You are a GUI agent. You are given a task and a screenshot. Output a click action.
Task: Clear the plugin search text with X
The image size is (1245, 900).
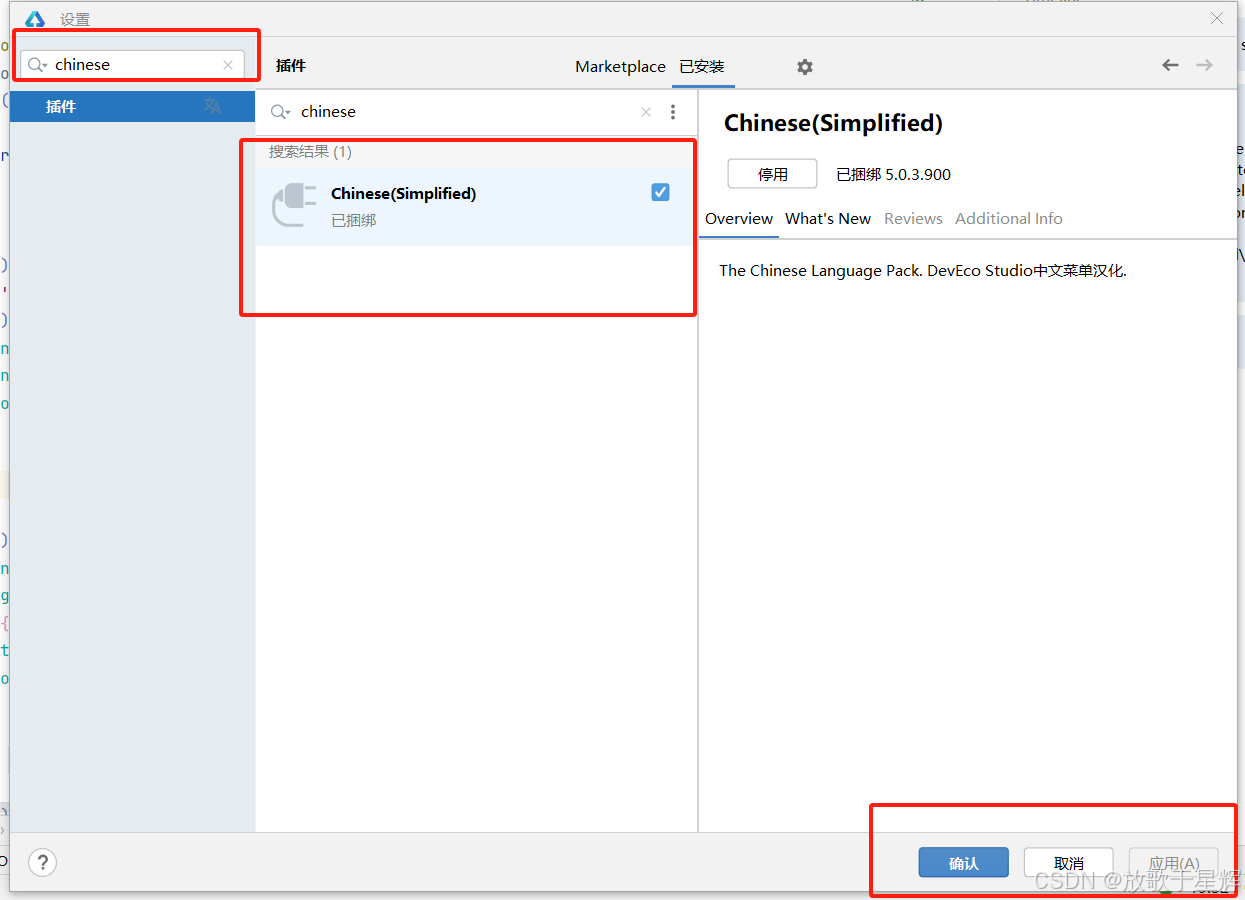(x=646, y=112)
